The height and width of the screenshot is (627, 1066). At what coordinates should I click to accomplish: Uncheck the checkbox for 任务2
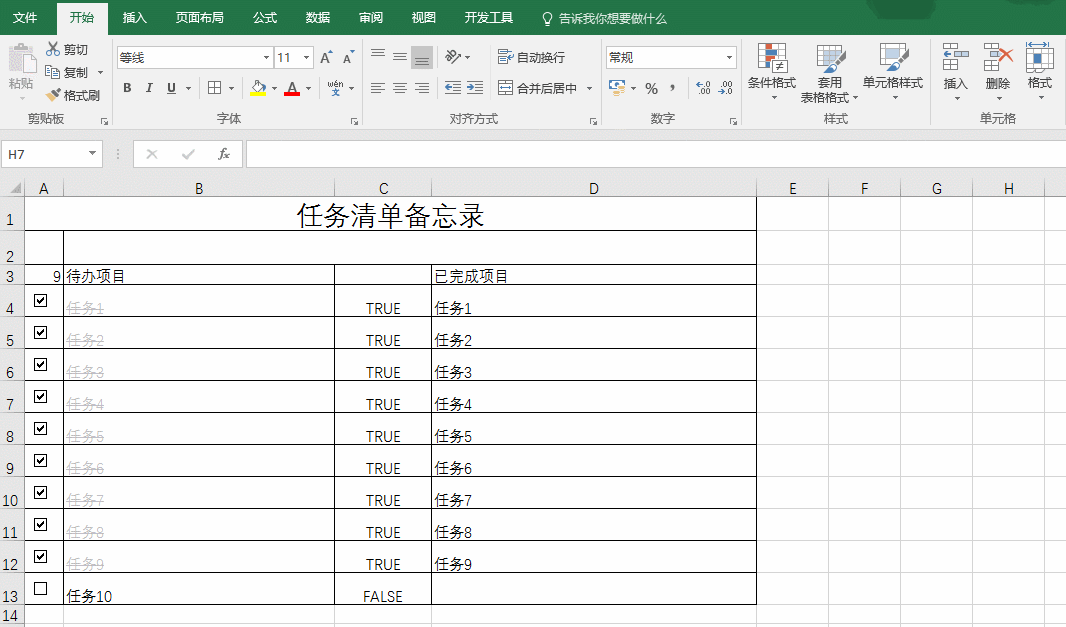(x=41, y=332)
